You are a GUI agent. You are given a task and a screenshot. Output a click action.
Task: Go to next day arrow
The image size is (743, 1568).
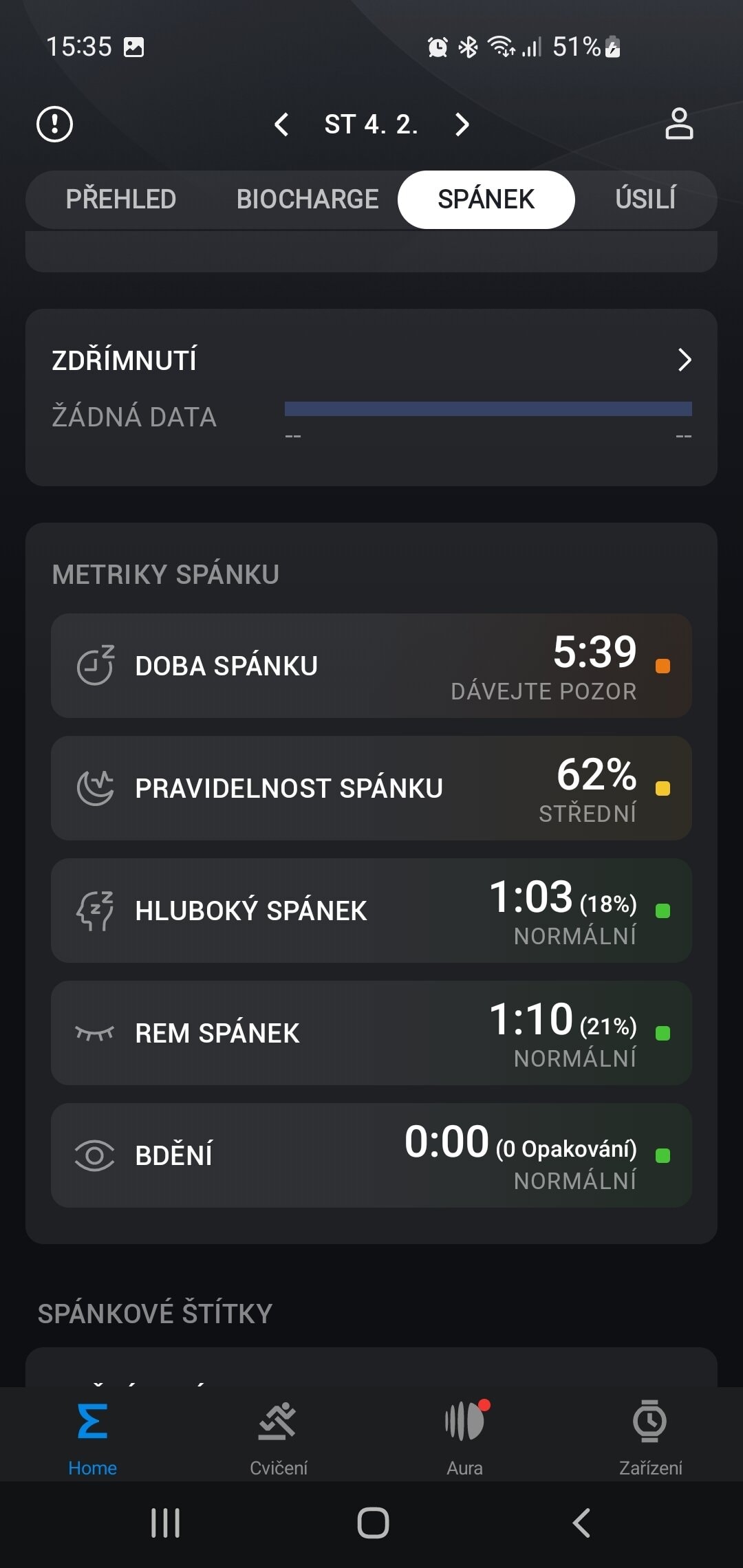point(462,124)
